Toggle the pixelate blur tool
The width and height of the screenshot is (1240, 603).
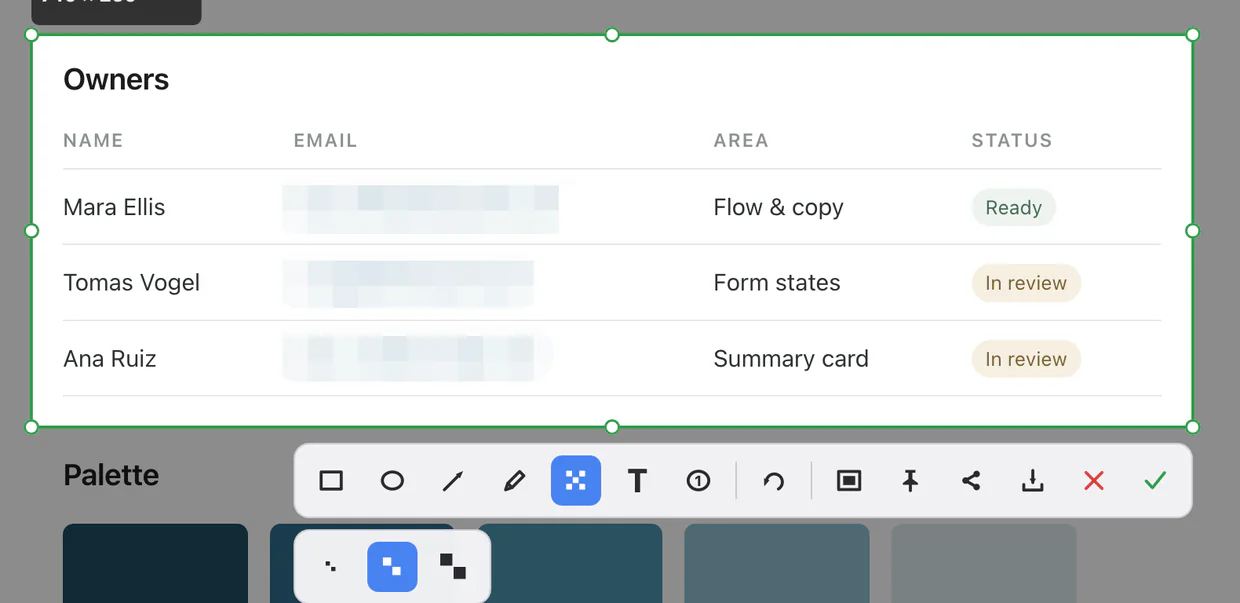[576, 481]
